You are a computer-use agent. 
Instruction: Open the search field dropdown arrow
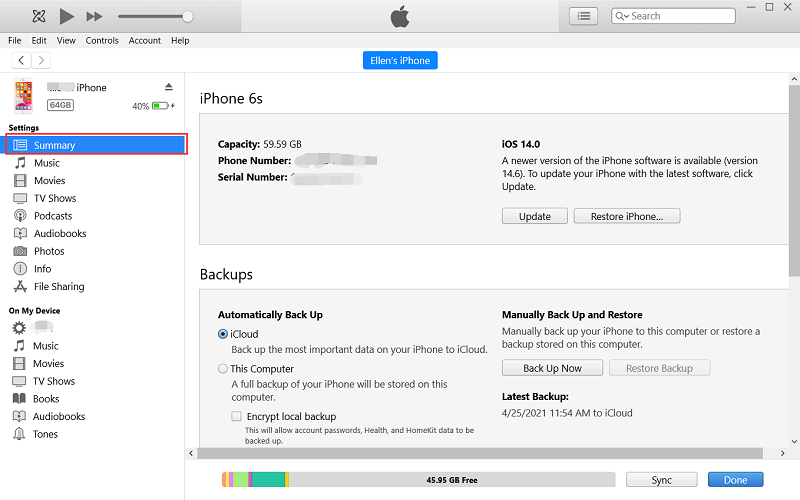624,16
